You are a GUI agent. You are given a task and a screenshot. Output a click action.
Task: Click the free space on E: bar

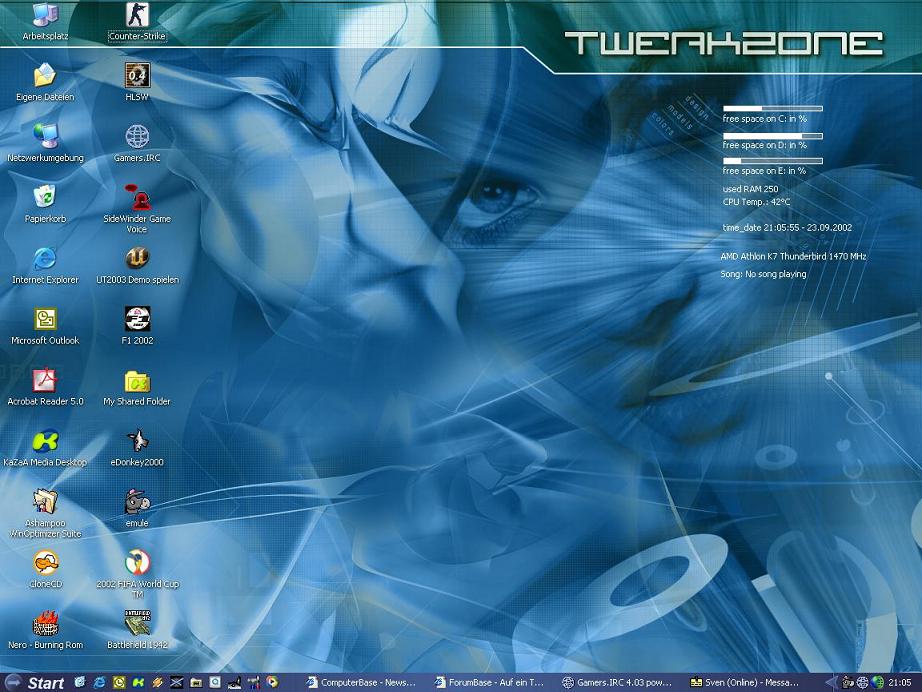click(x=773, y=161)
